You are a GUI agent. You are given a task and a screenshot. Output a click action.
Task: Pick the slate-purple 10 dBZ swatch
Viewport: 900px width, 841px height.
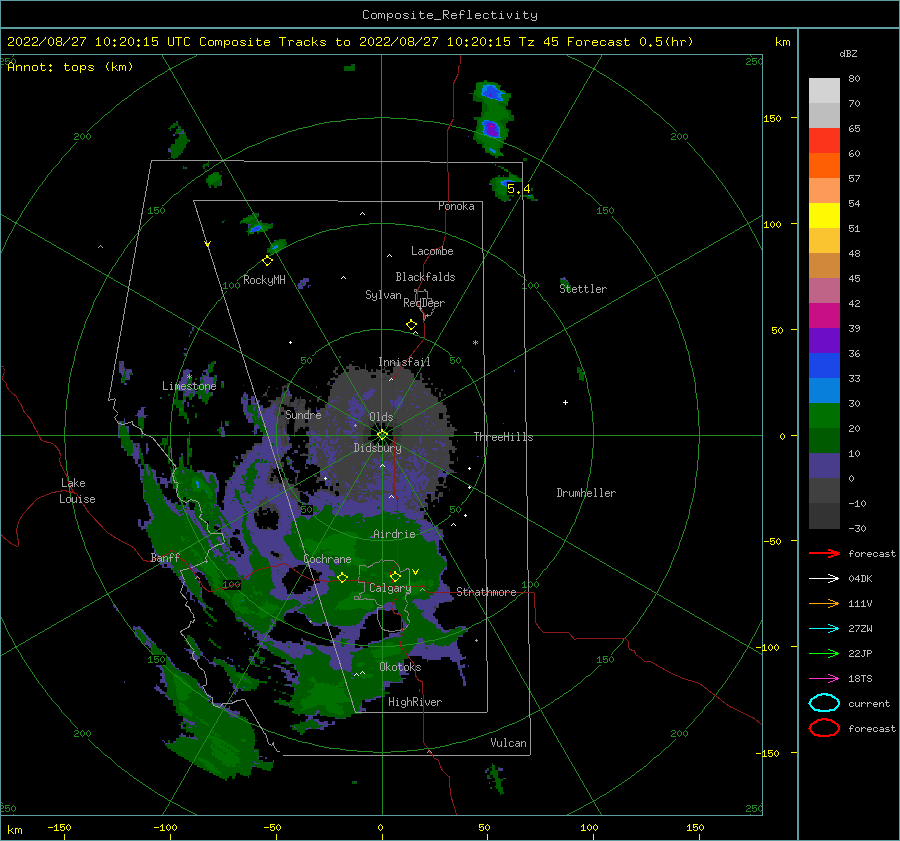click(824, 465)
